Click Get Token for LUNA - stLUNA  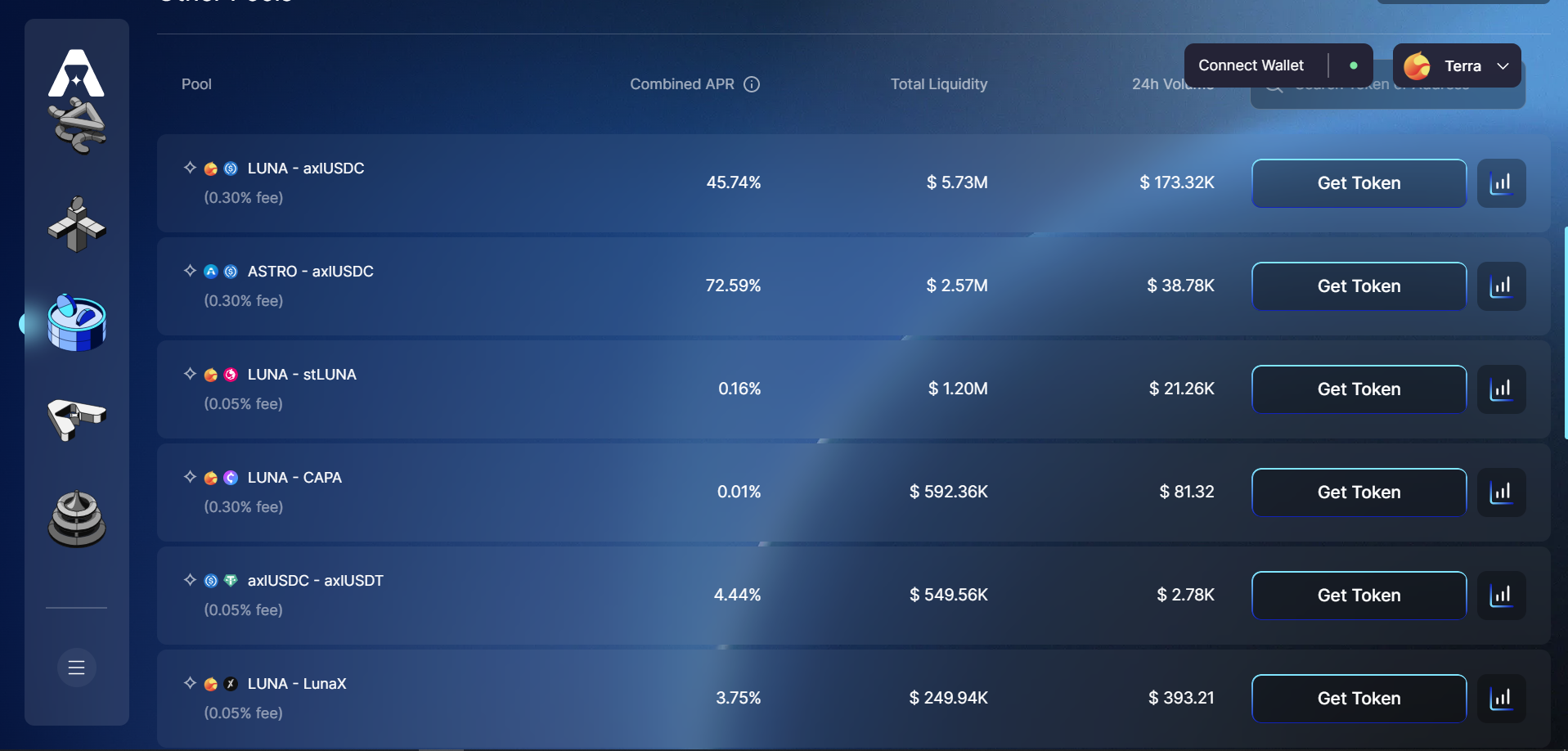[1359, 389]
